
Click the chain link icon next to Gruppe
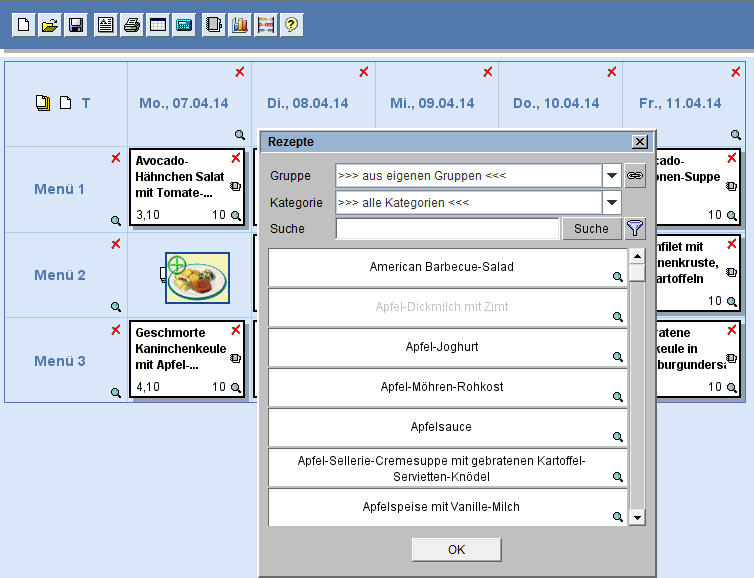click(x=635, y=176)
